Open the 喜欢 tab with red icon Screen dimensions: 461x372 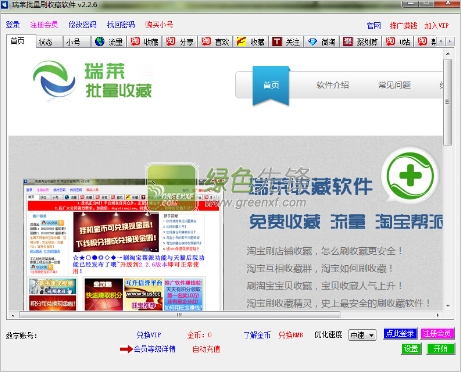(215, 42)
